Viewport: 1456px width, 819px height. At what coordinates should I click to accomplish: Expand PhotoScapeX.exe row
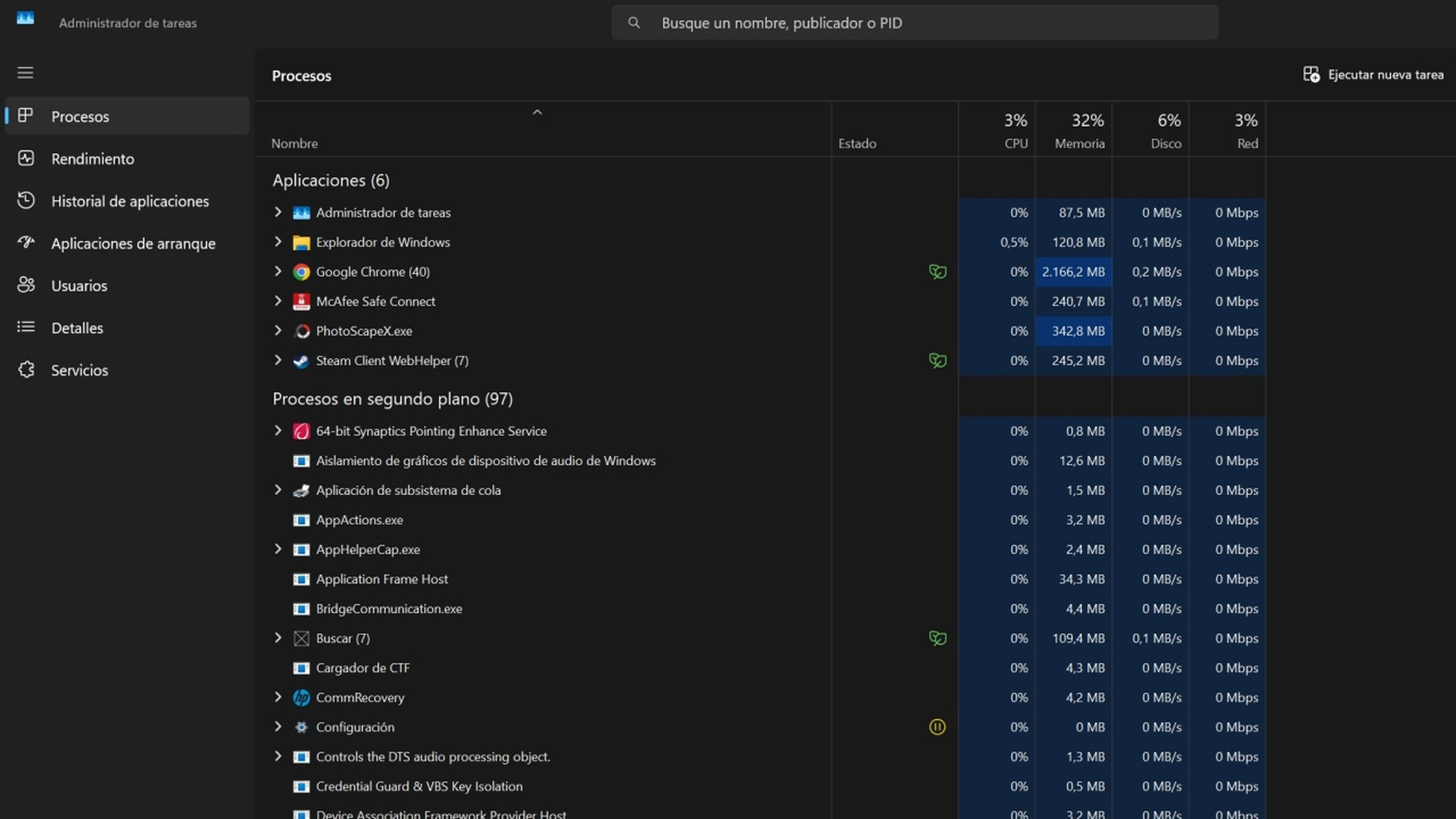point(278,331)
